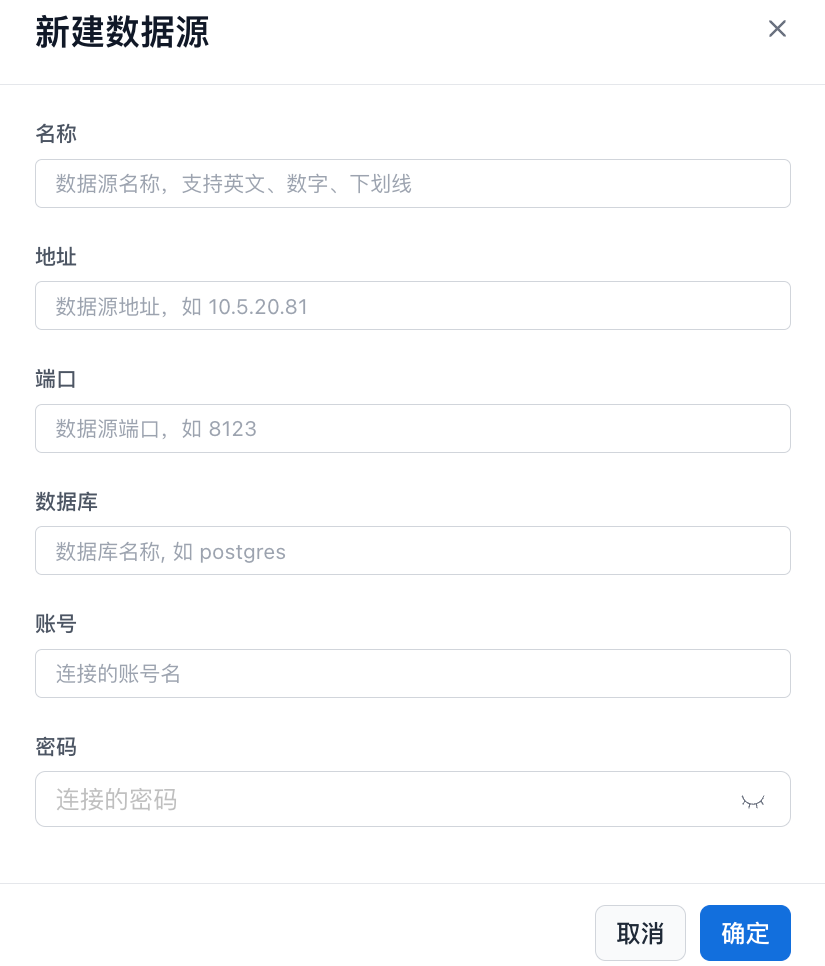Focus the 名称 name input field

pyautogui.click(x=412, y=184)
